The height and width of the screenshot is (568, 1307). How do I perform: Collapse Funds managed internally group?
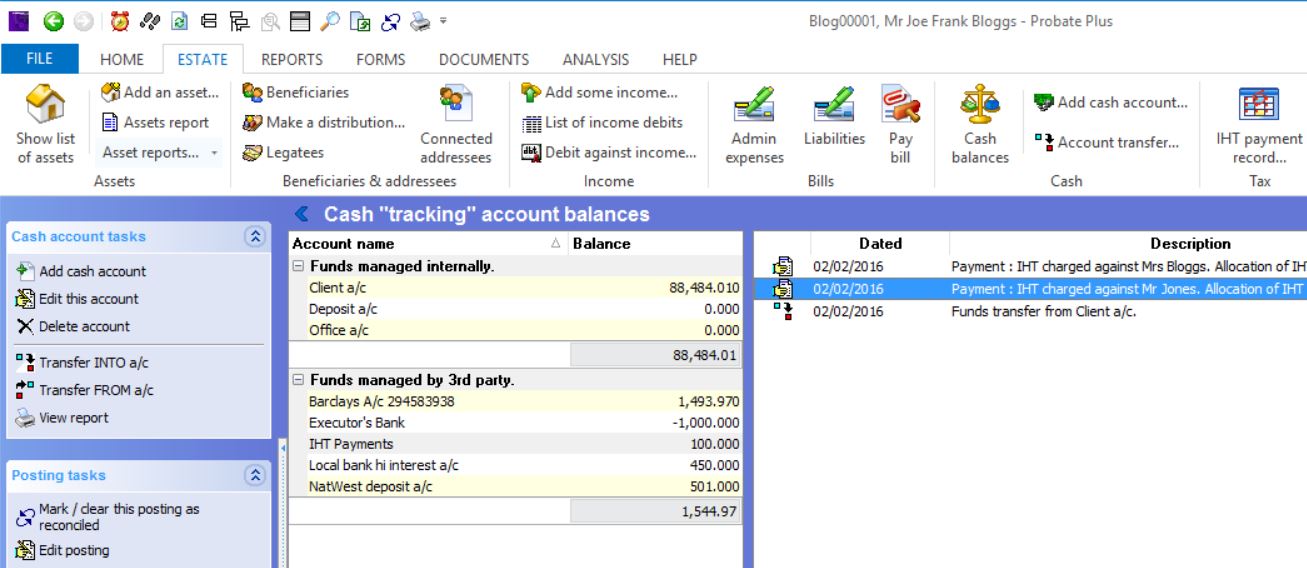(298, 267)
